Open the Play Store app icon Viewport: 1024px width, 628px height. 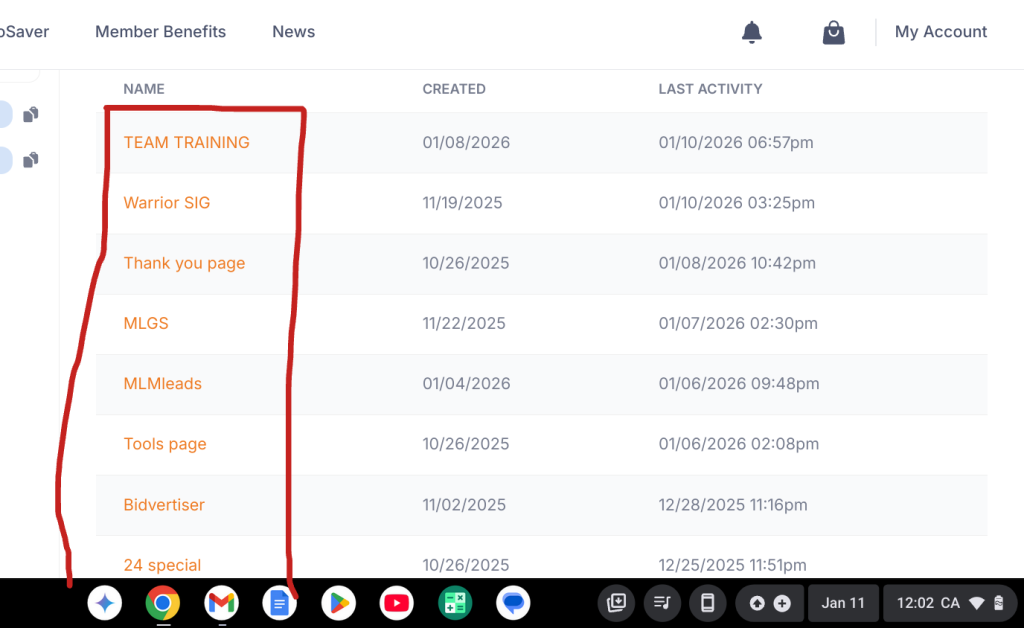pyautogui.click(x=338, y=603)
